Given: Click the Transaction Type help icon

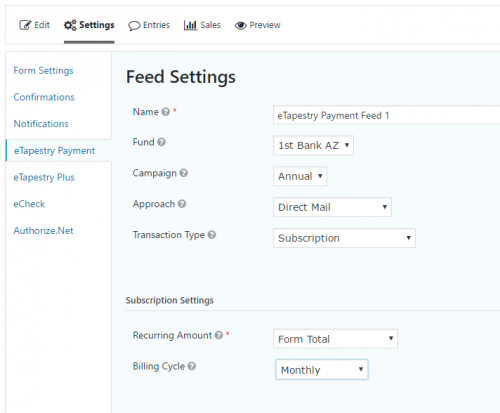Looking at the screenshot, I should tap(212, 235).
